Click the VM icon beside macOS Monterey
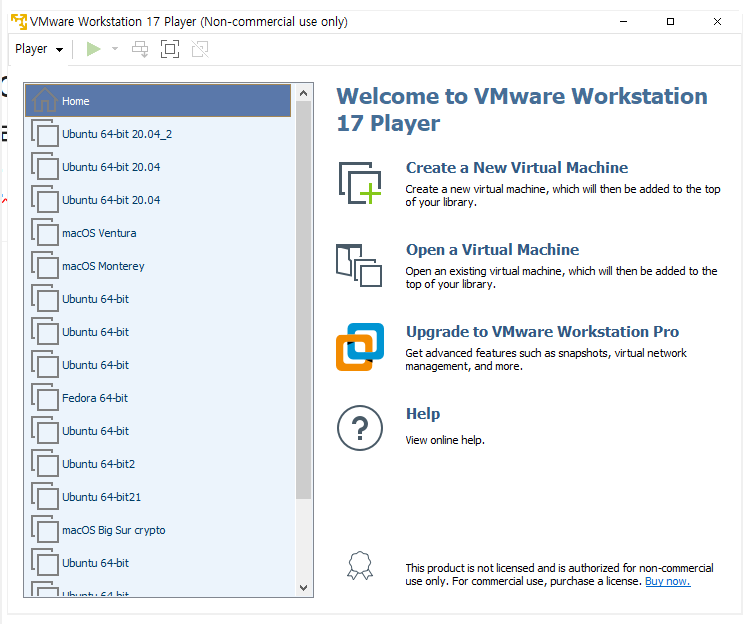The width and height of the screenshot is (750, 624). coord(45,265)
